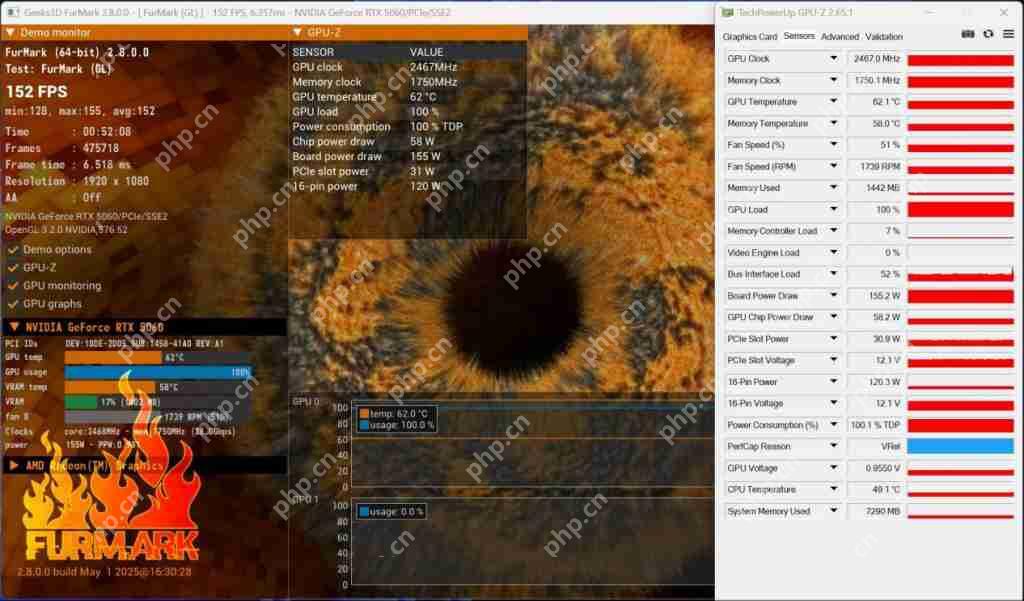Click the blue usage legend swatch in GPU 1 graph
This screenshot has width=1024, height=601.
click(364, 511)
